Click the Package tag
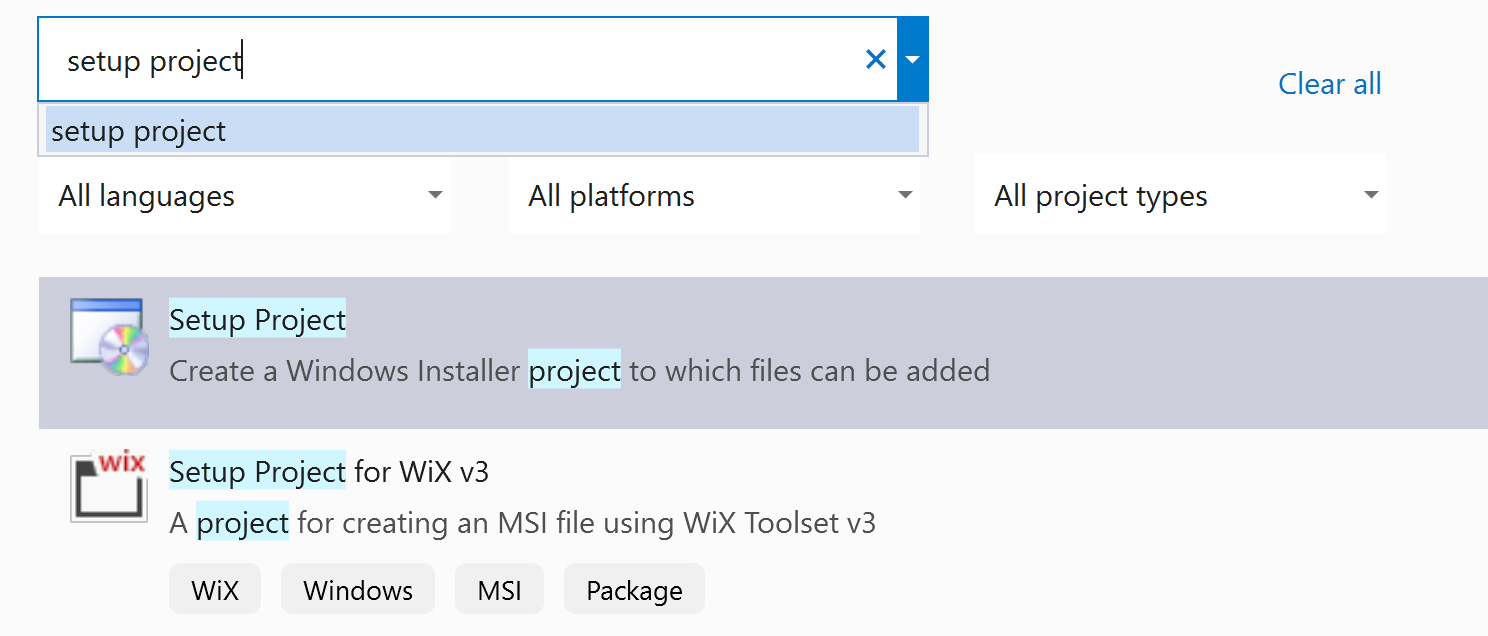 click(x=634, y=589)
